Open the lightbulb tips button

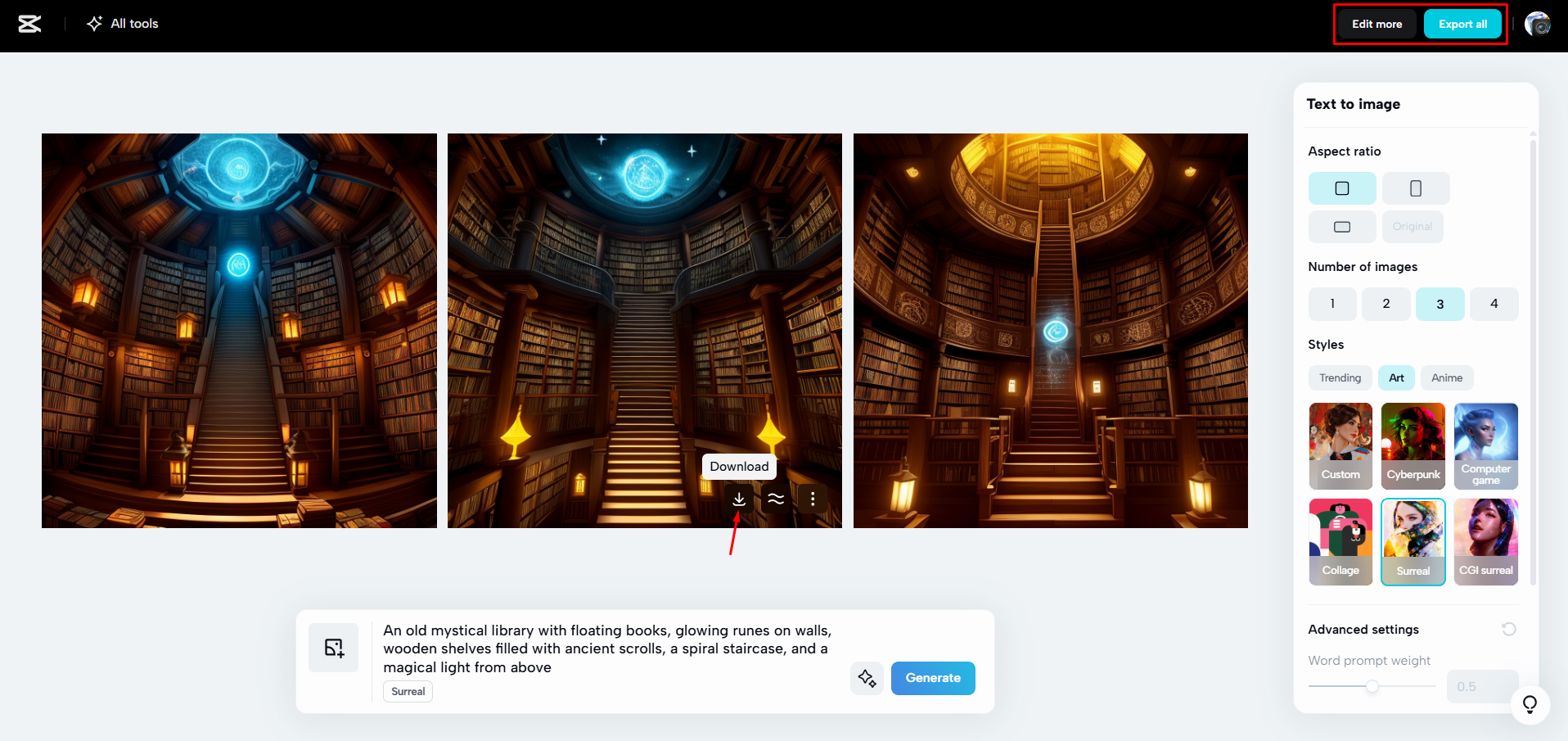coord(1530,704)
